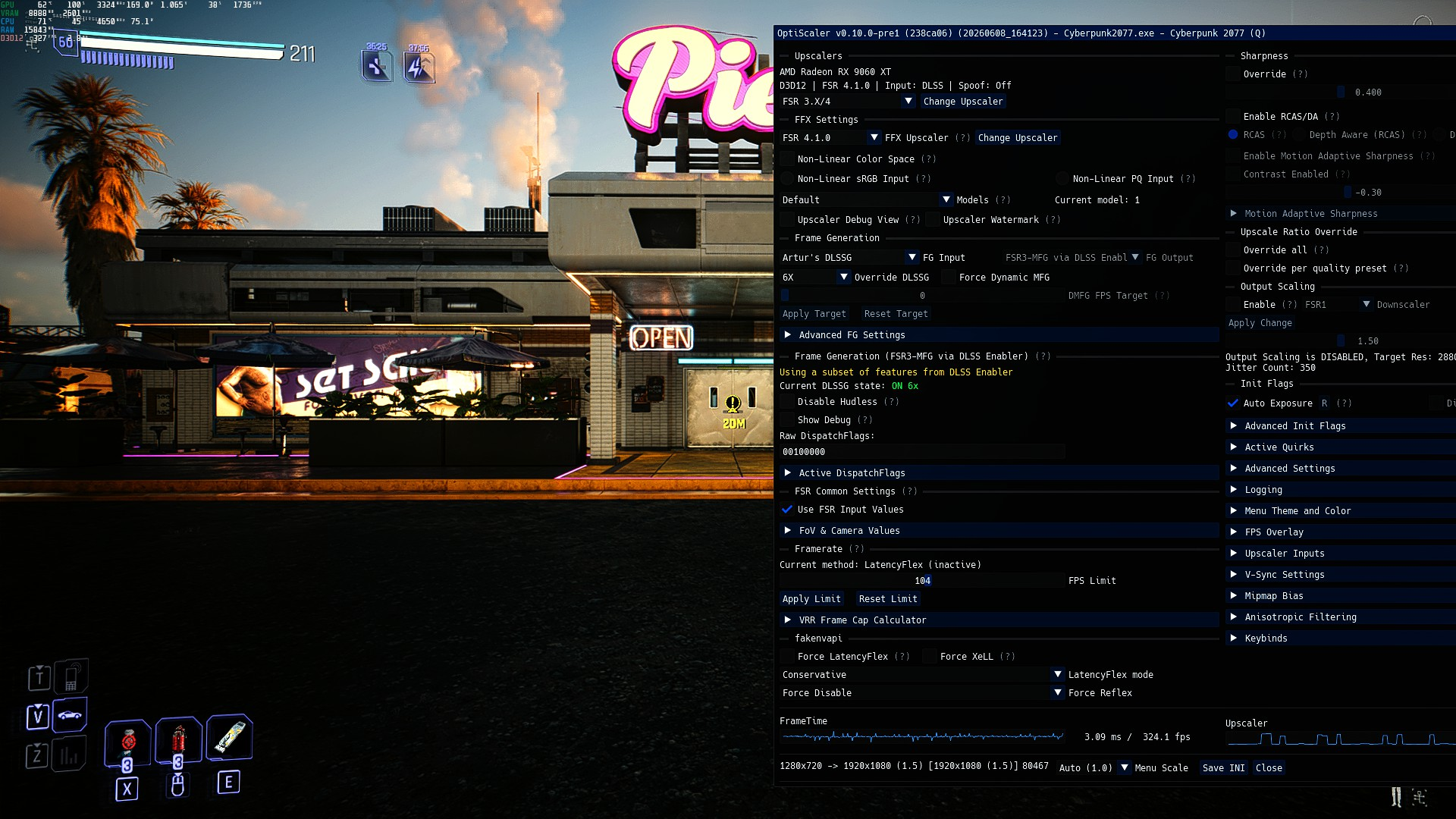Image resolution: width=1456 pixels, height=819 pixels.
Task: Open the Default Models dropdown
Action: pos(867,200)
